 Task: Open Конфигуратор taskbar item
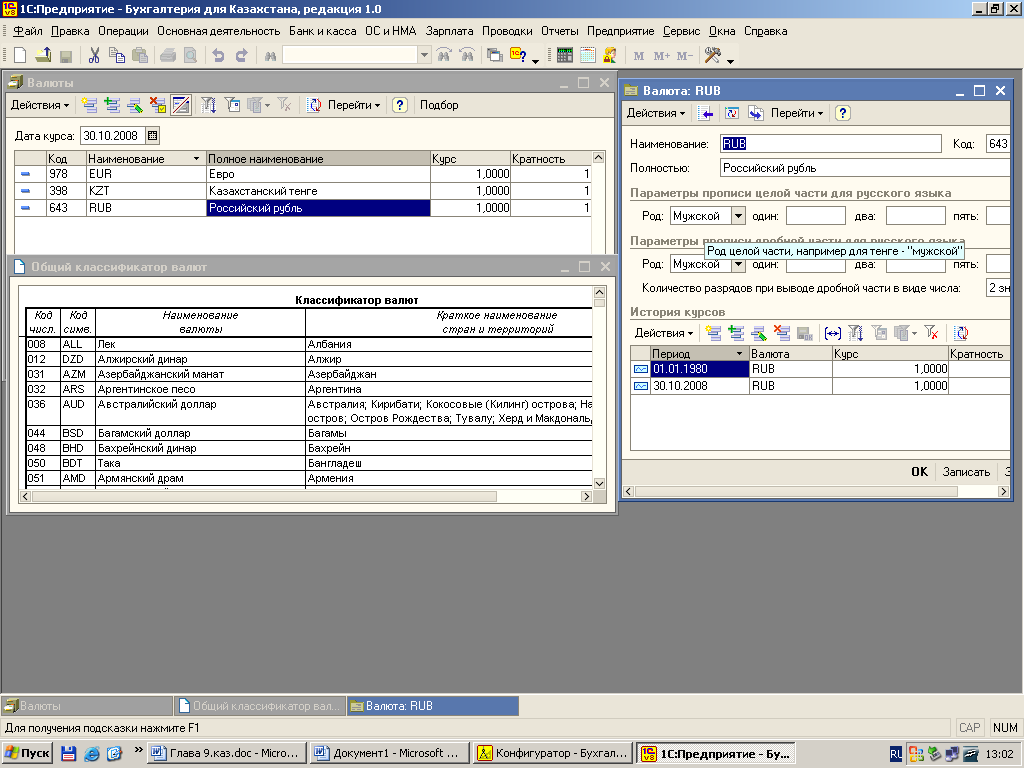pyautogui.click(x=554, y=753)
